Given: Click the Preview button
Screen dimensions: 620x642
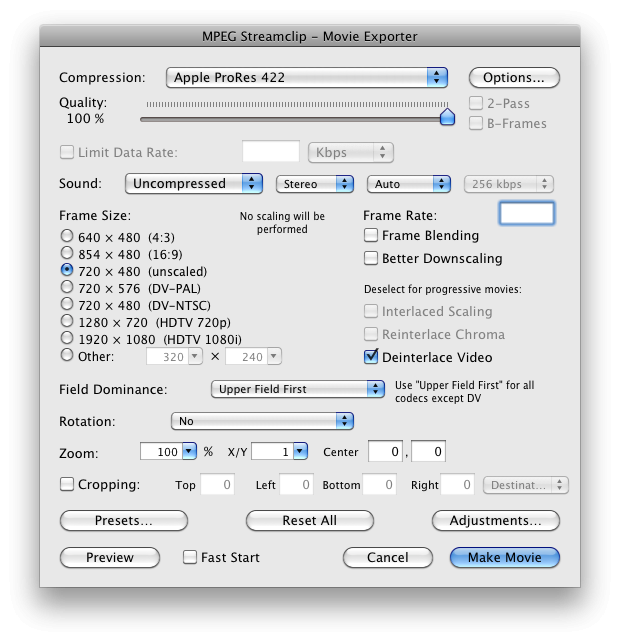Looking at the screenshot, I should coord(110,557).
